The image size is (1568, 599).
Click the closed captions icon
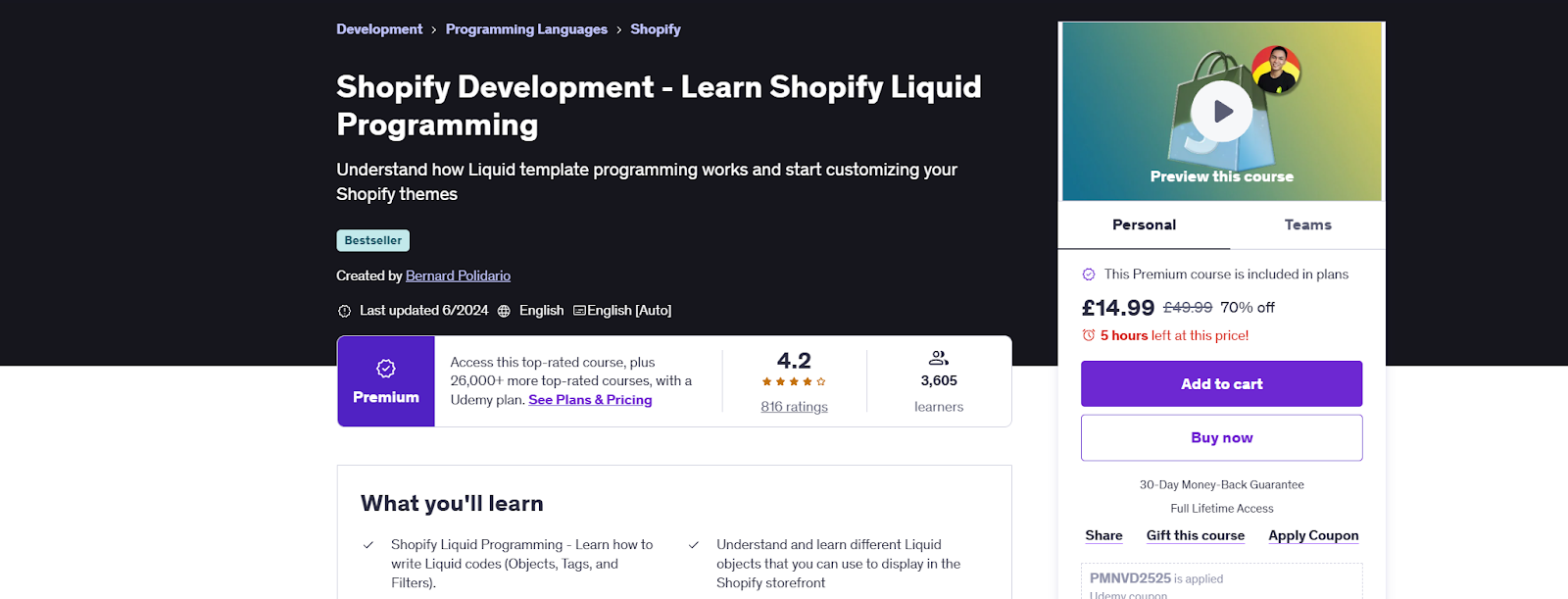point(579,311)
